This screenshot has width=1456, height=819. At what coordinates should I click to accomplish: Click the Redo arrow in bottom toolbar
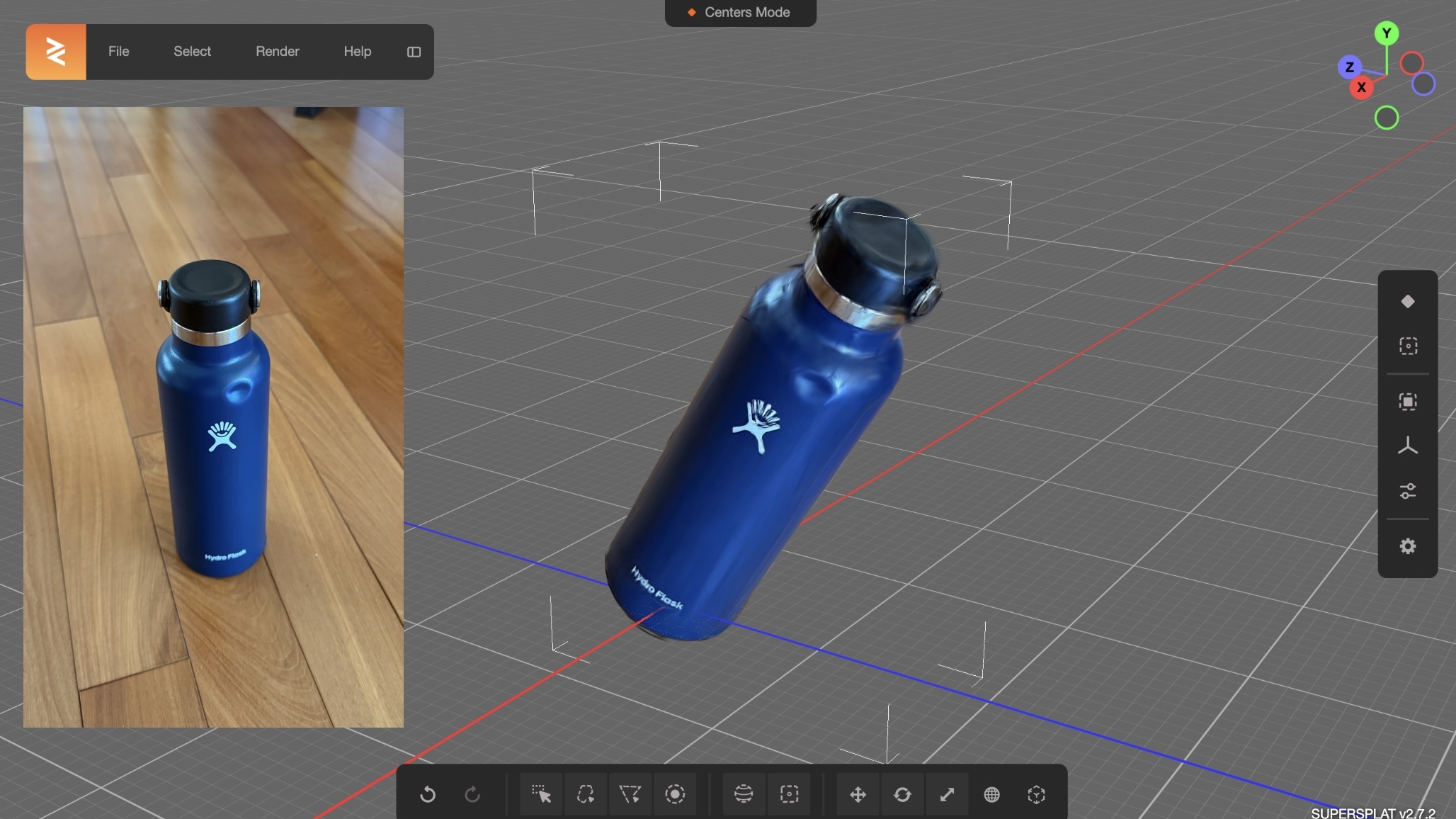472,794
